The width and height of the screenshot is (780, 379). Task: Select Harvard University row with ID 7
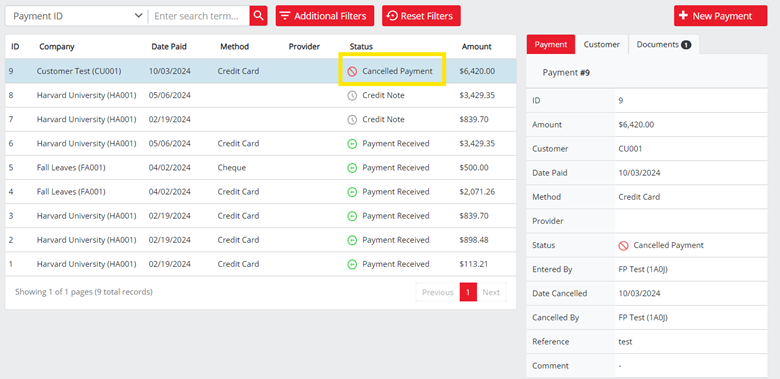[x=261, y=119]
